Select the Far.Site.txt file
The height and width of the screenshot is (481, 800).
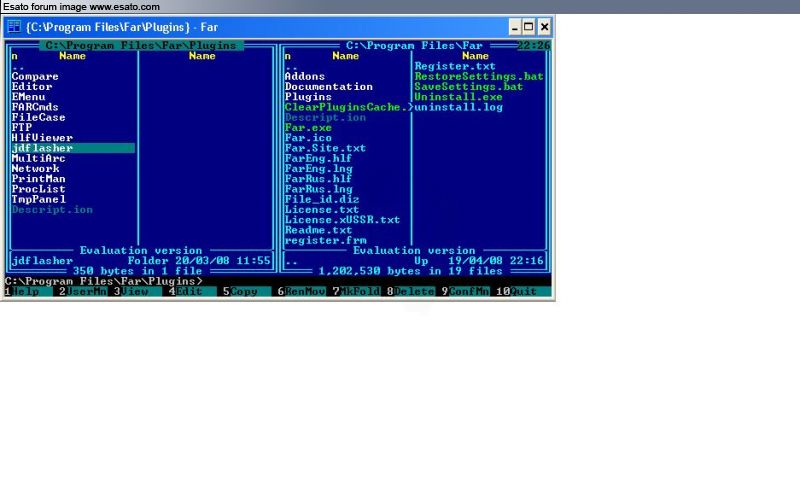[x=326, y=148]
